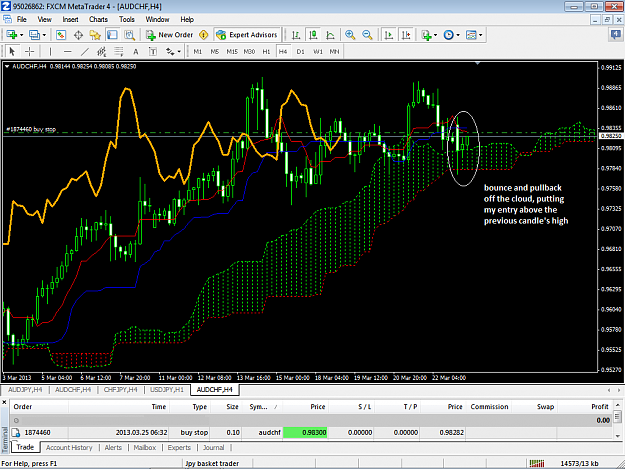Screen dimensions: 625x469
Task: Click the chart shift marker triangle
Action: [x=478, y=63]
